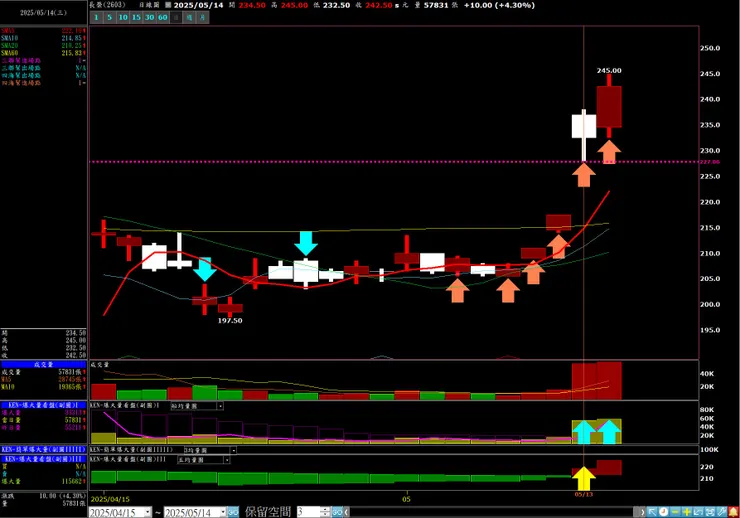Click the stock name 長榮(2603) title
The height and width of the screenshot is (518, 740).
(x=107, y=5)
